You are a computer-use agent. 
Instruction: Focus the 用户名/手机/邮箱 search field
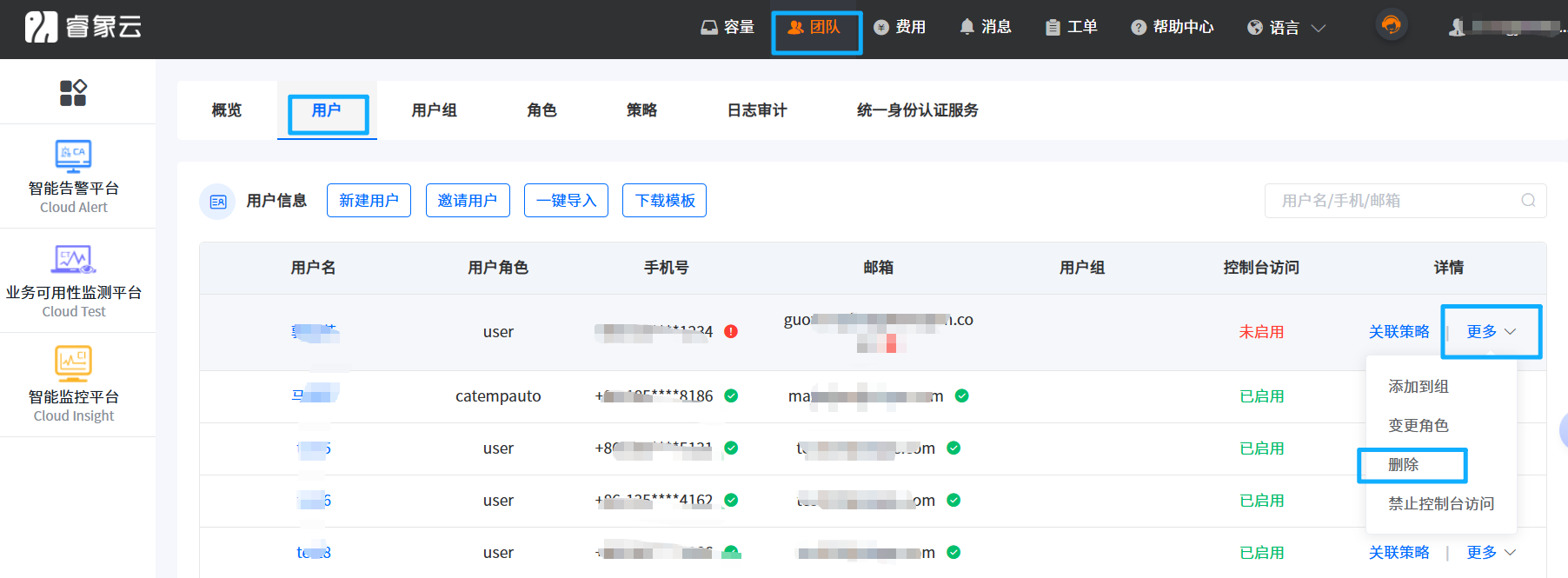[1391, 201]
